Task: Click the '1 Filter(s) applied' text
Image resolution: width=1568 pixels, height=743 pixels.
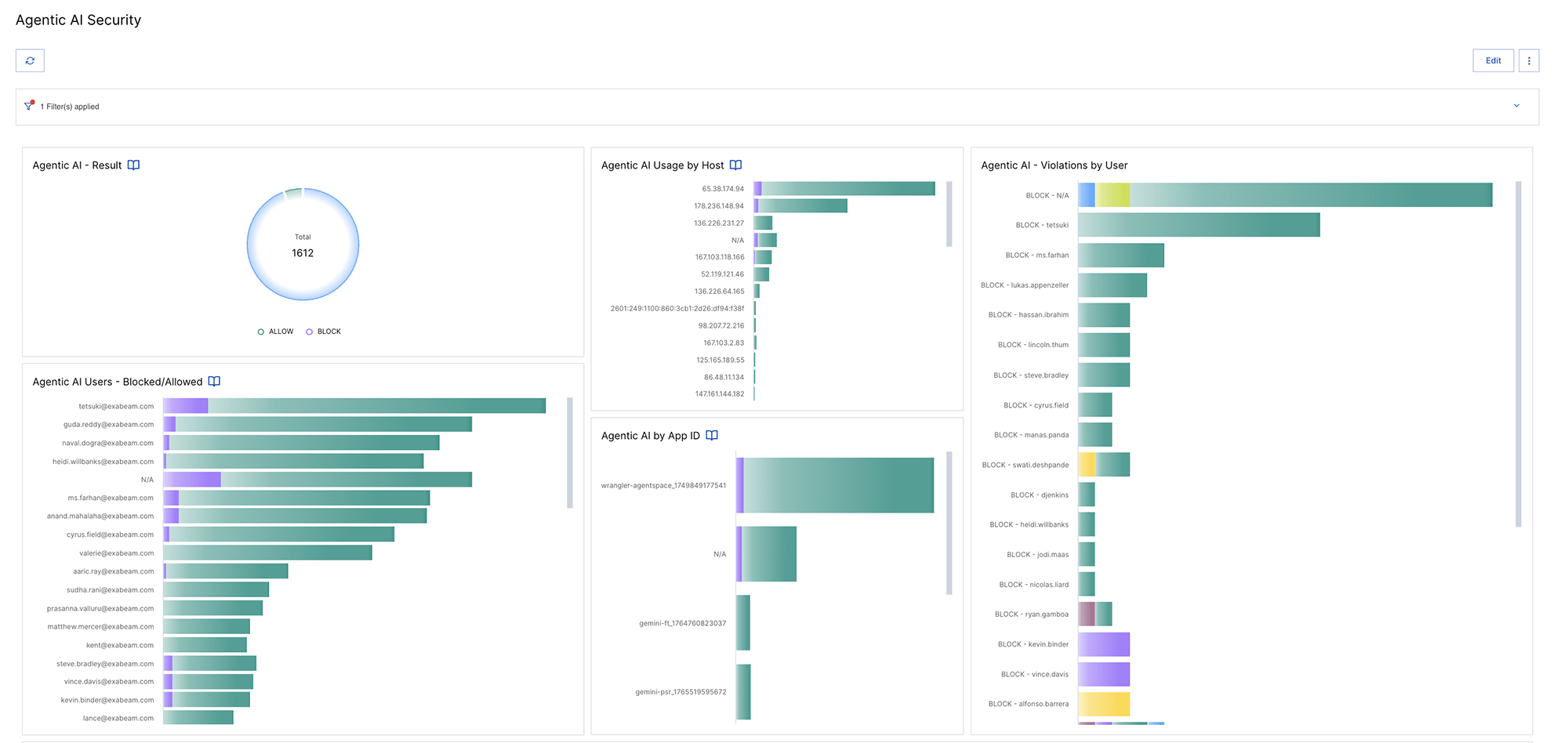Action: point(70,107)
